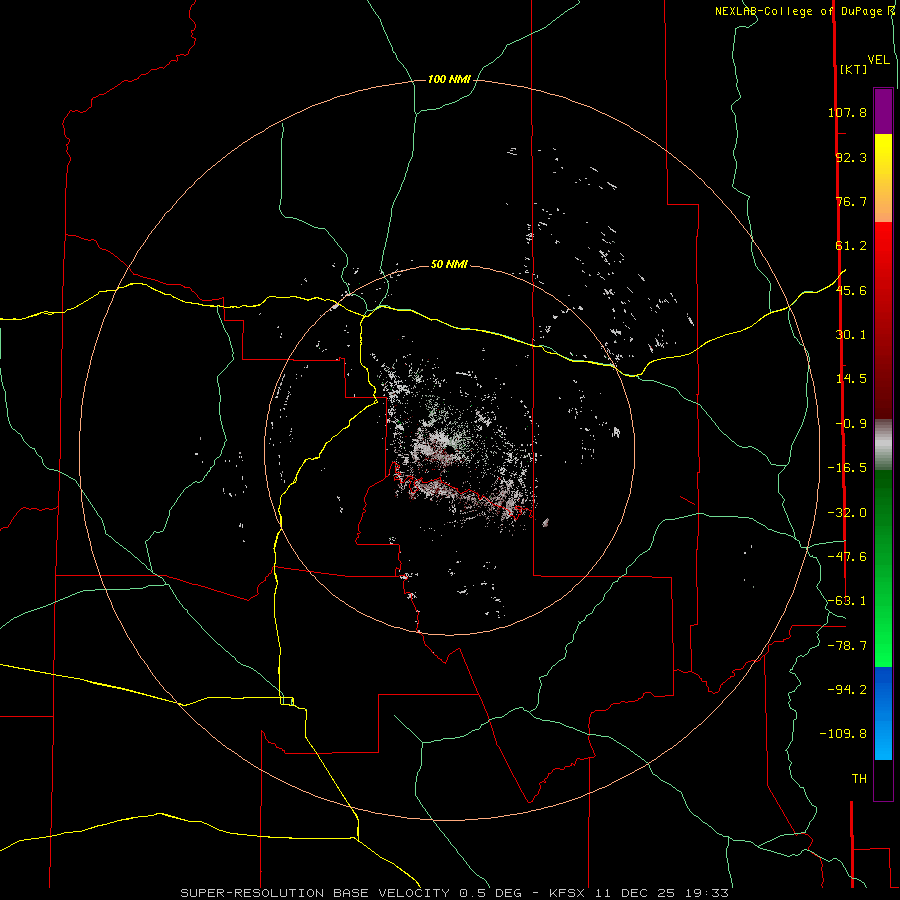900x900 pixels.
Task: Select the -47.6 velocity scale value
Action: 847,557
